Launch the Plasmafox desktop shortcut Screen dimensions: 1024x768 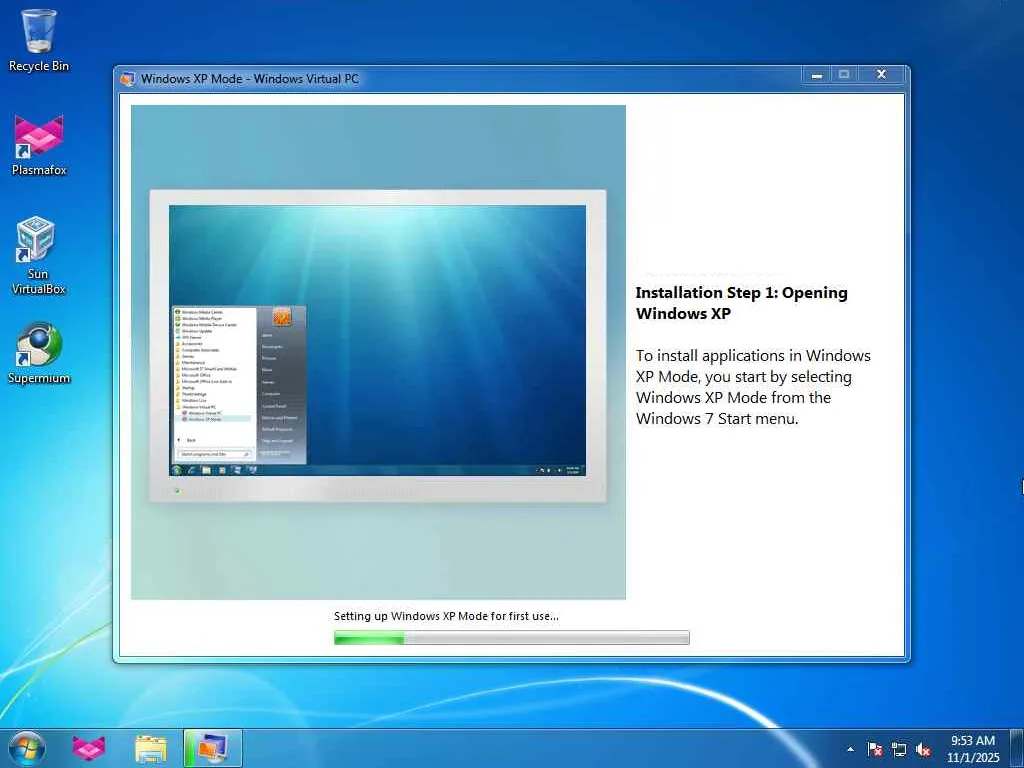click(x=39, y=145)
